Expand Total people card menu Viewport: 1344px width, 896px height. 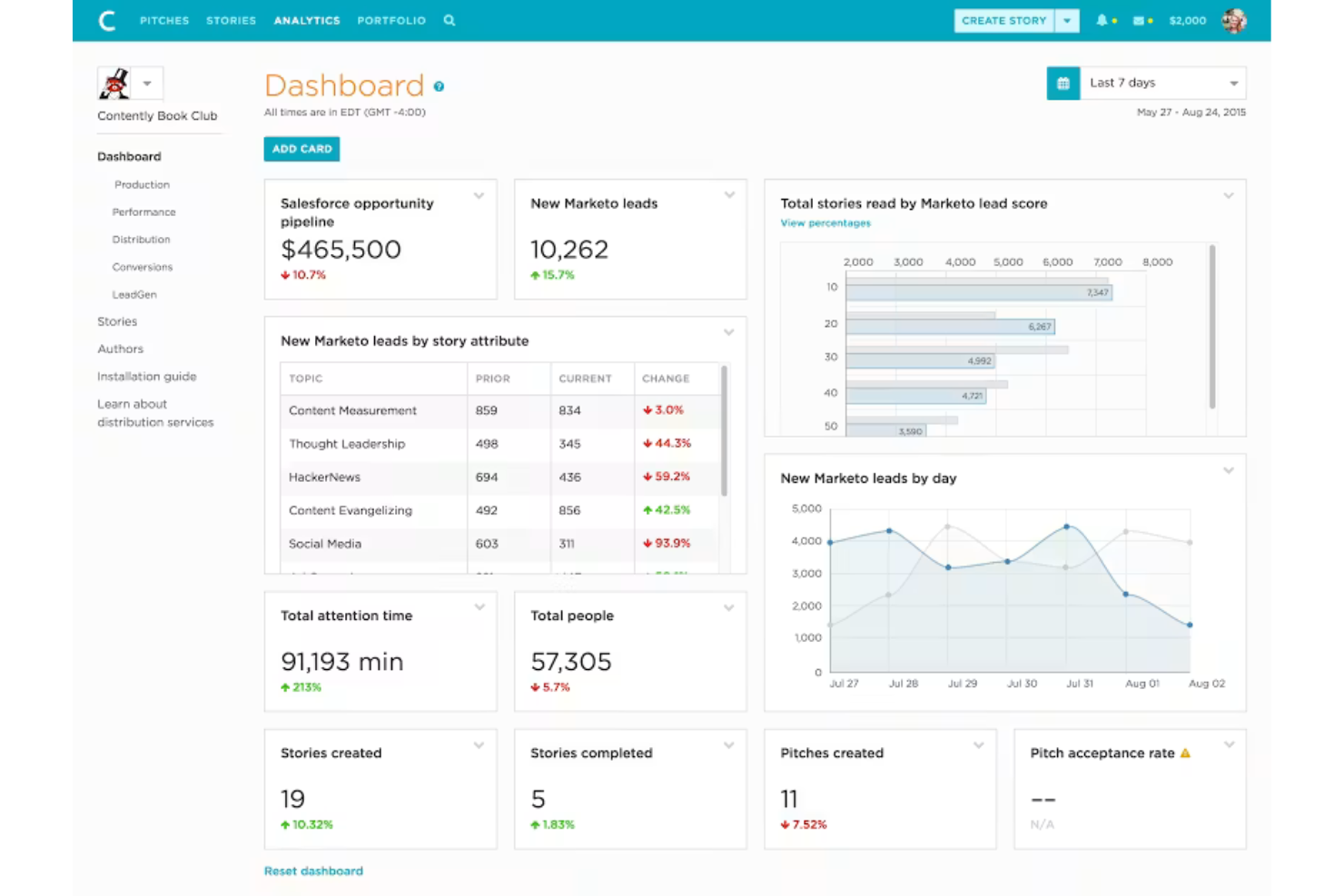[x=729, y=607]
